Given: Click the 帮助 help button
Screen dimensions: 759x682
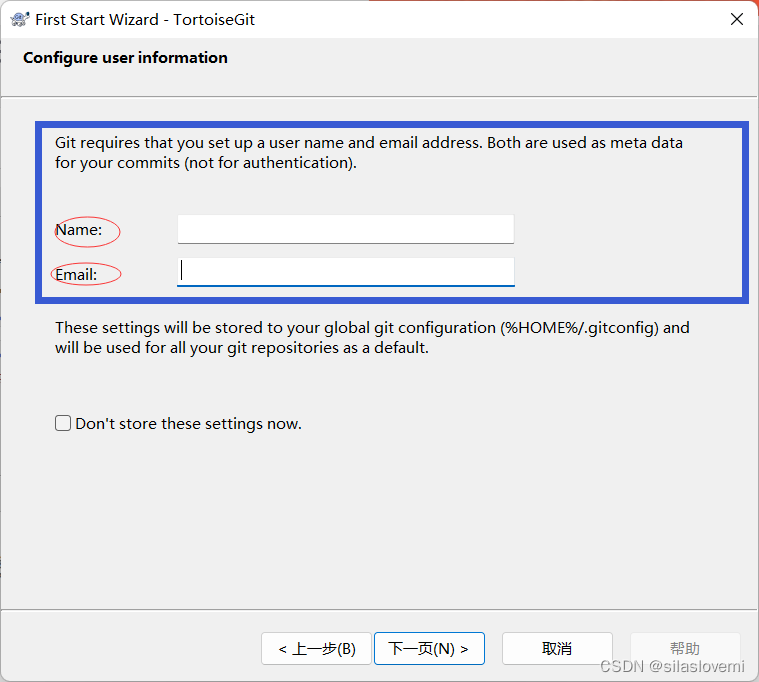Looking at the screenshot, I should tap(685, 649).
